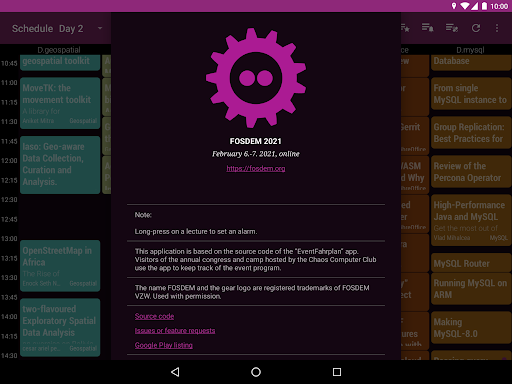Open the starred lectures list icon
512x384 pixels.
[x=405, y=28]
